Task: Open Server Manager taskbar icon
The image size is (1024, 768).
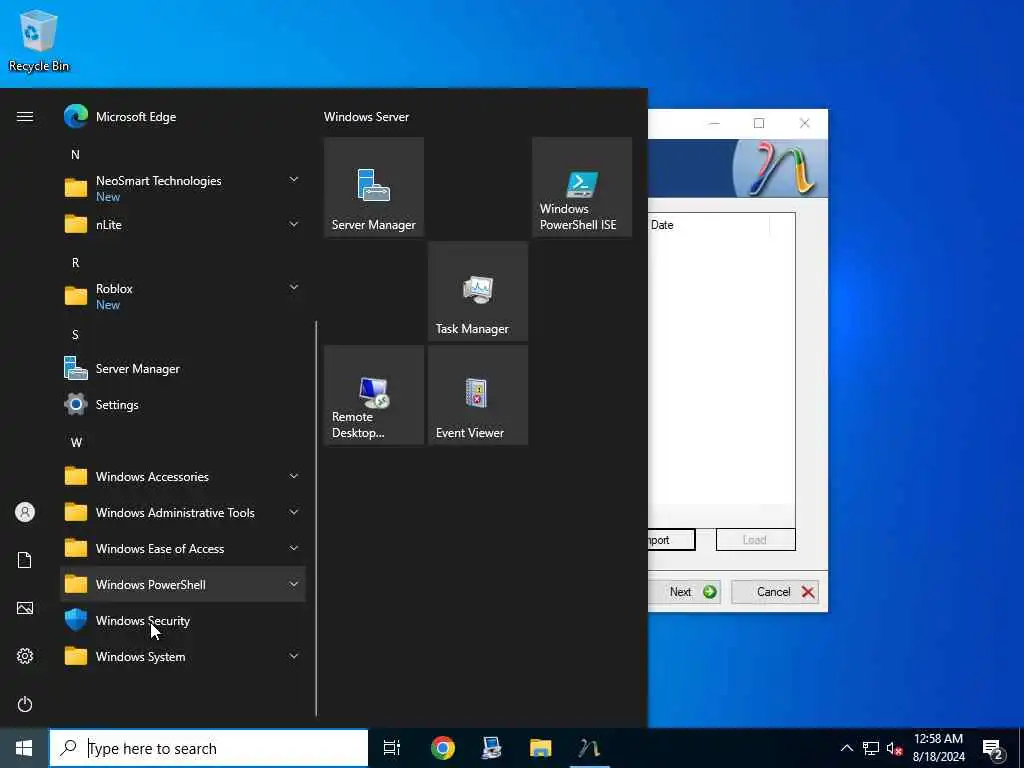Action: pyautogui.click(x=491, y=748)
